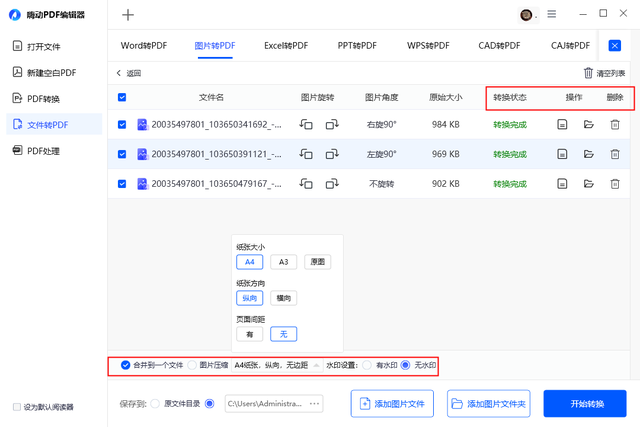Click the image file icon of 20035497801_103650341692
The image size is (640, 427).
coord(142,124)
